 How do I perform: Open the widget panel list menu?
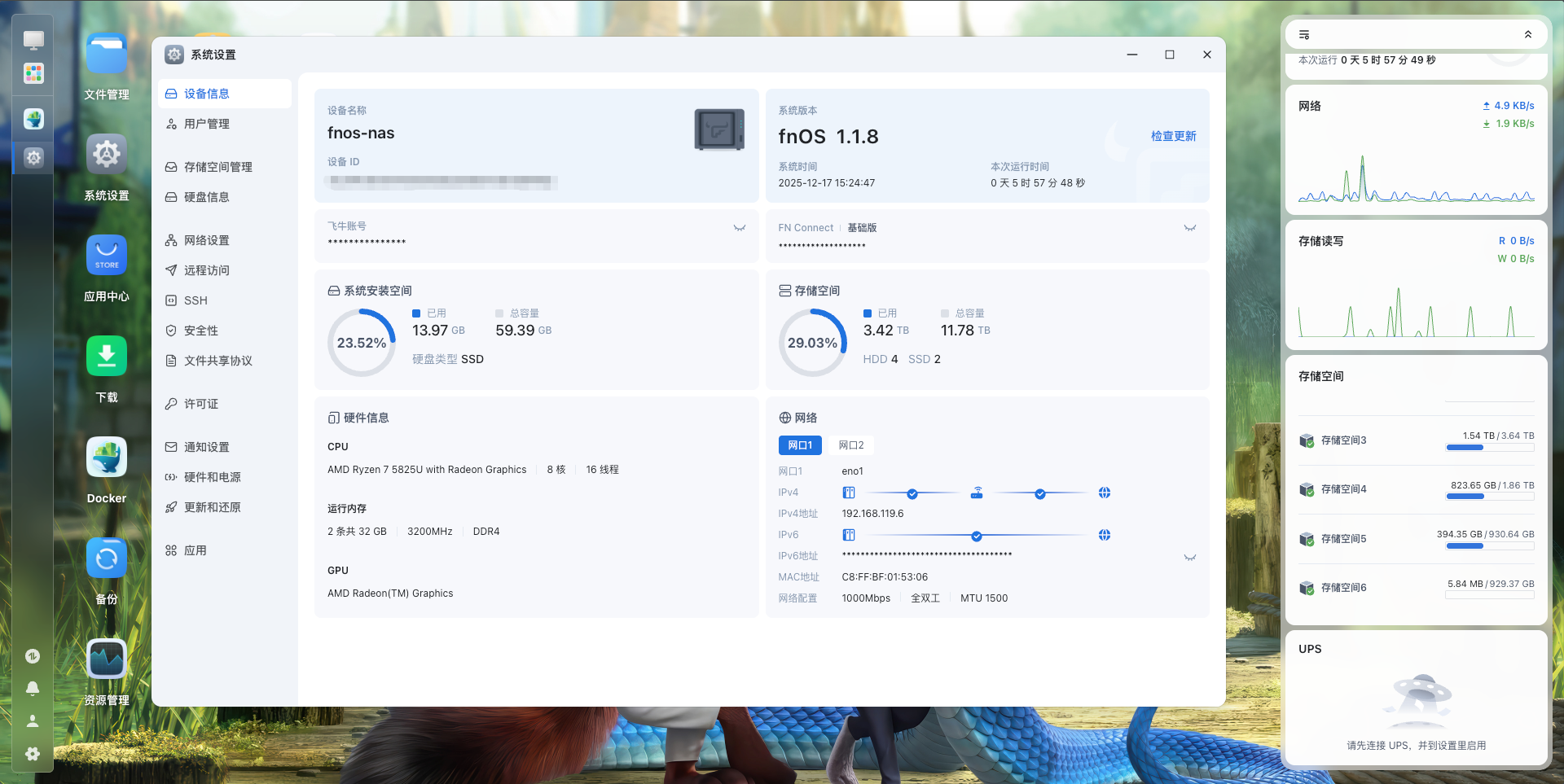(1304, 35)
